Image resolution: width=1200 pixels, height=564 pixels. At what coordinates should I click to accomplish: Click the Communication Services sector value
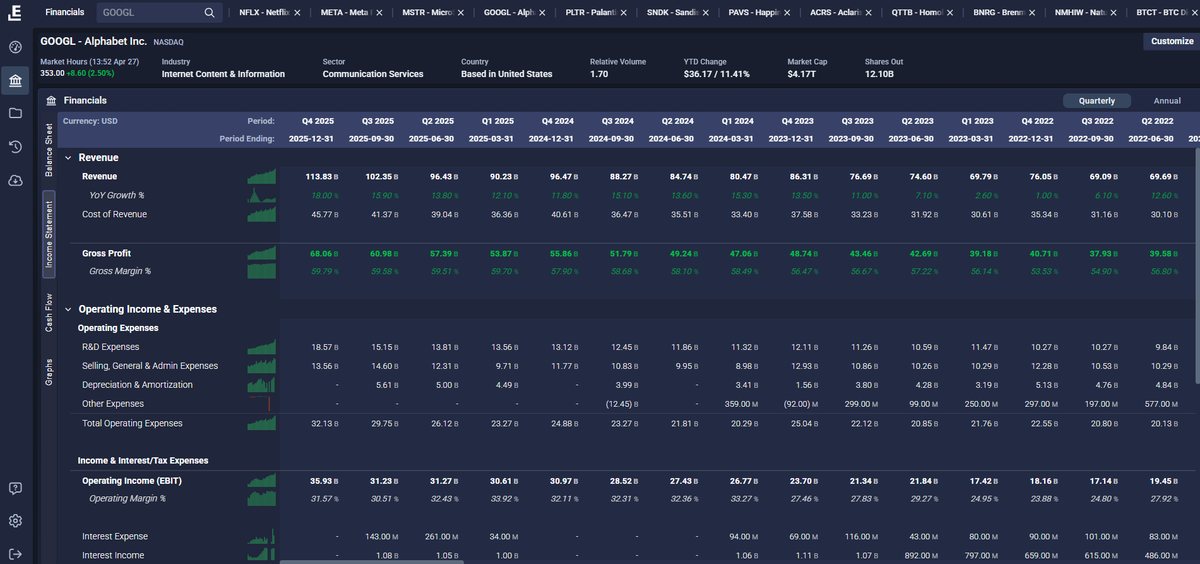coord(373,74)
